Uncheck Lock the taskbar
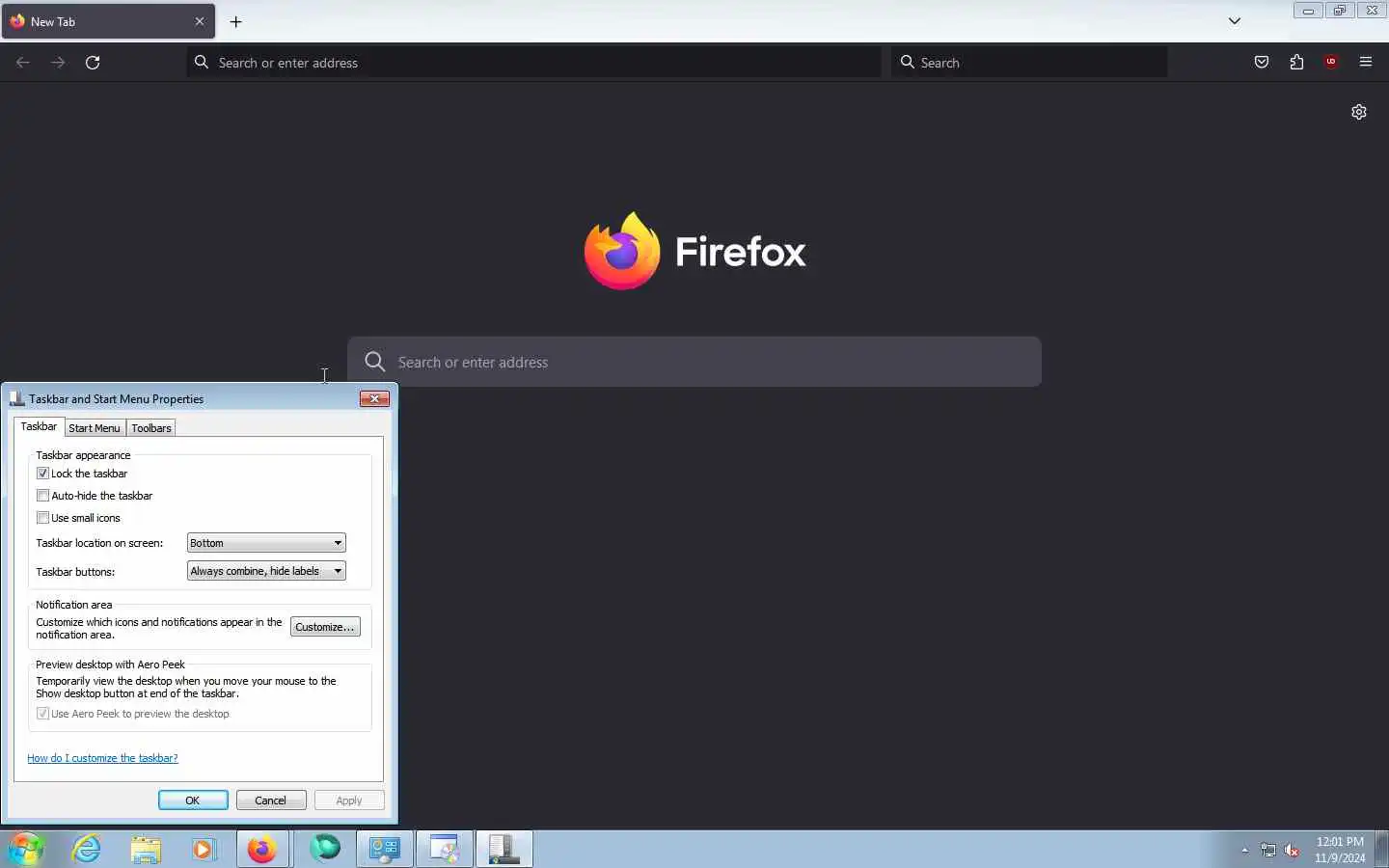The image size is (1389, 868). (42, 474)
